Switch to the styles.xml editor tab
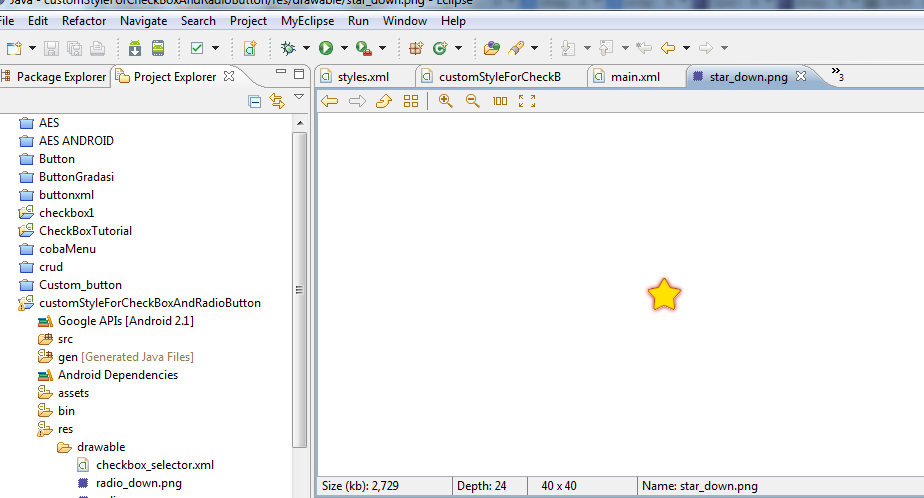This screenshot has width=924, height=498. [362, 76]
